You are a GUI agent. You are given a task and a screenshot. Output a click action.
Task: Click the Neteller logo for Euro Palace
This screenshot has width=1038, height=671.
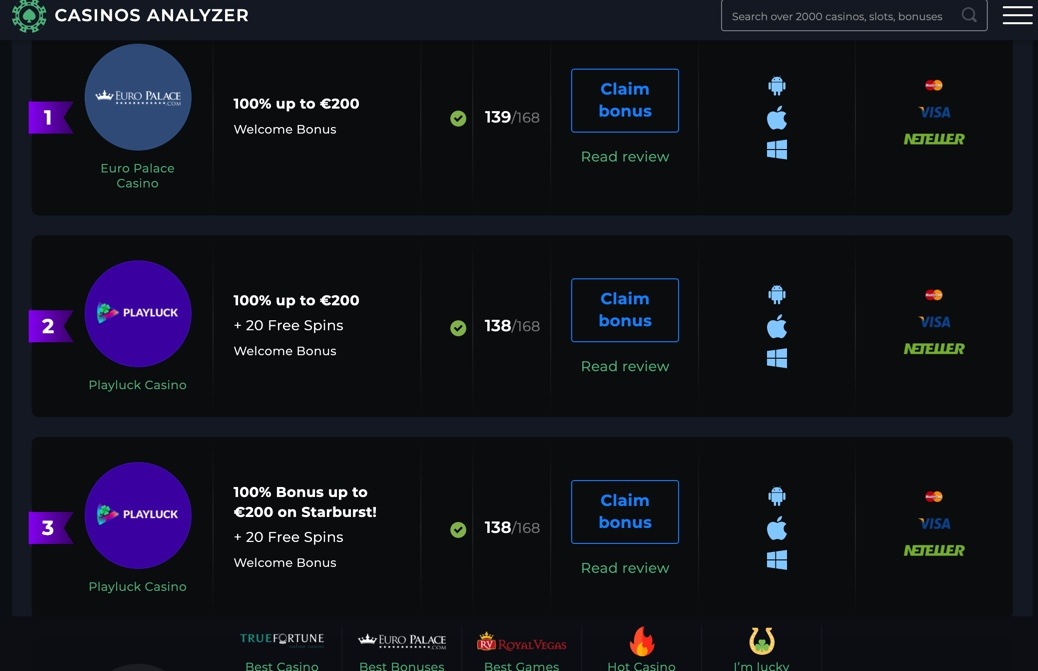click(934, 139)
